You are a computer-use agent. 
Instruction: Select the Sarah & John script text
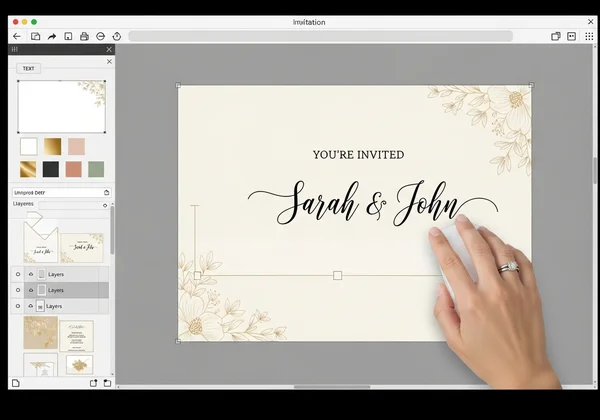(x=373, y=203)
